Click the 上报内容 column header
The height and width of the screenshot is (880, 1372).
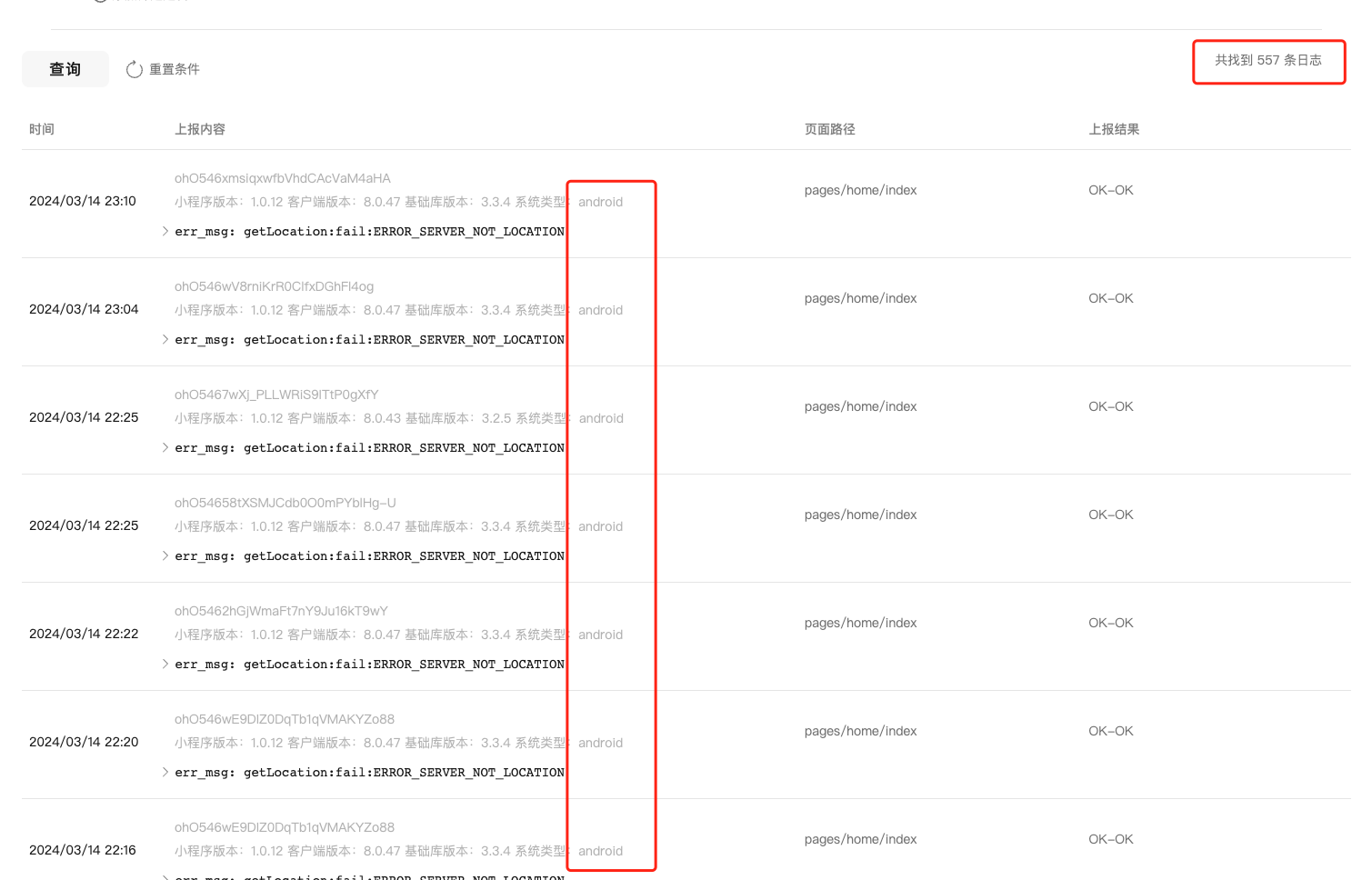[200, 129]
